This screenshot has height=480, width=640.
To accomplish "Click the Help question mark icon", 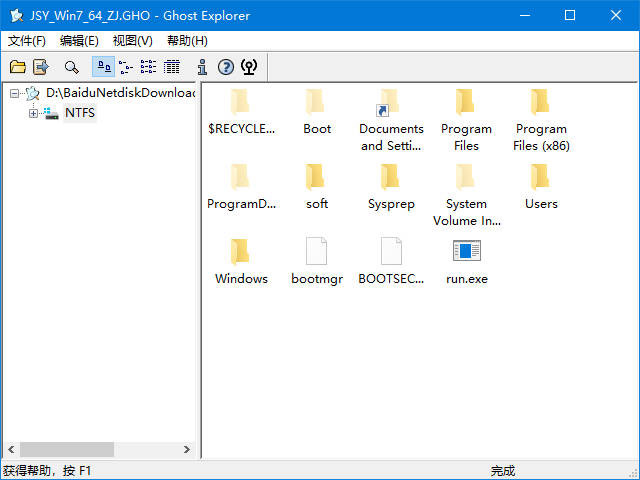I will click(x=226, y=67).
